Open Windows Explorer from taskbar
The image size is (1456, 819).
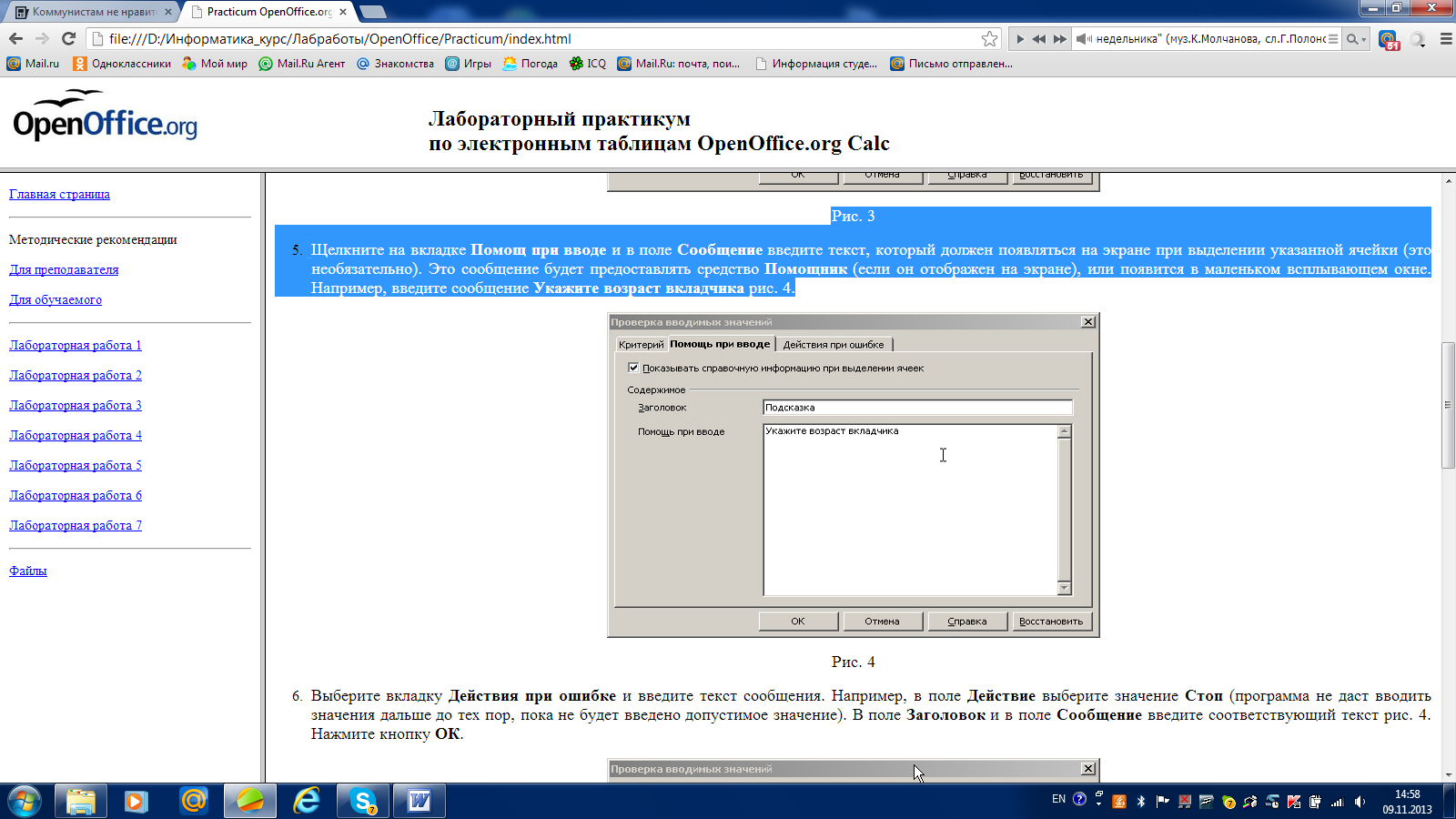point(81,801)
